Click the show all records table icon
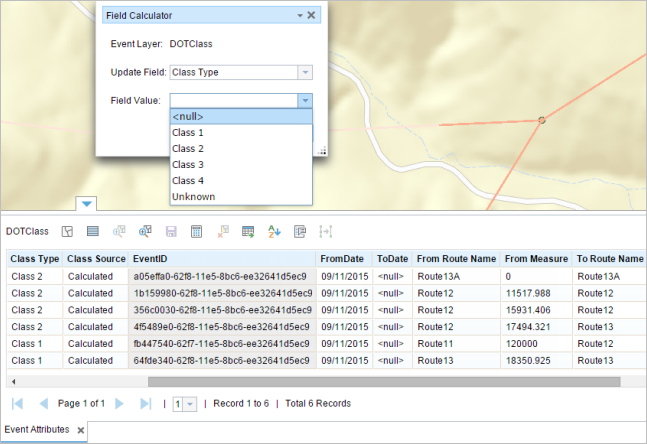This screenshot has width=647, height=444. (93, 231)
